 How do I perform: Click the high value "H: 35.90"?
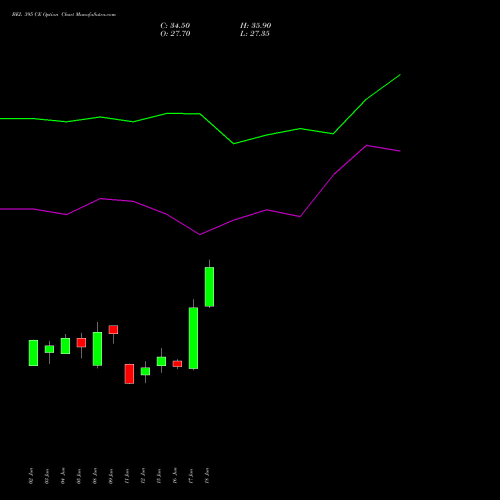pos(255,26)
